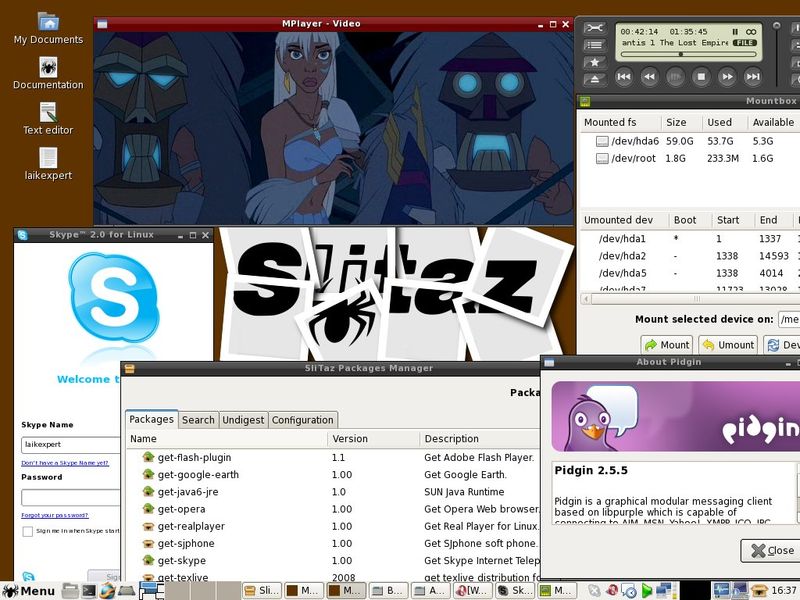This screenshot has width=800, height=600.
Task: Open My Documents desktop icon
Action: pos(48,29)
